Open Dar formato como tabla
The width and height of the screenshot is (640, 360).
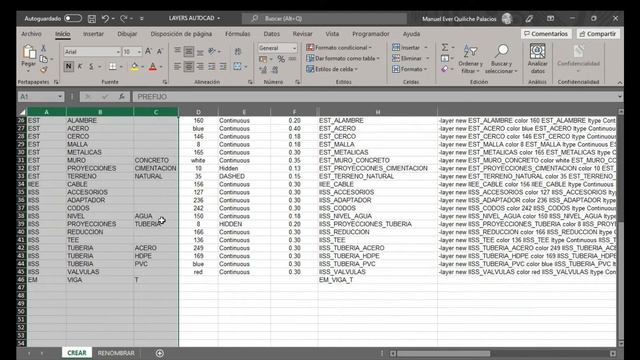343,58
